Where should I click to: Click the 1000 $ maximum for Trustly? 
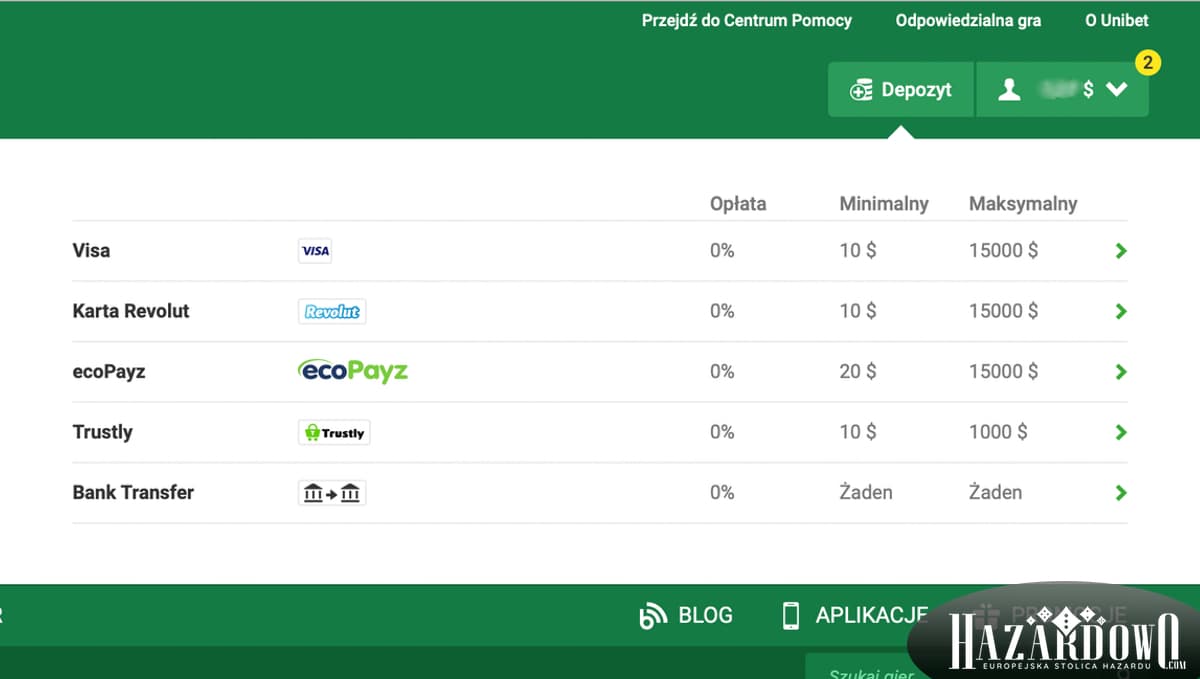click(998, 432)
